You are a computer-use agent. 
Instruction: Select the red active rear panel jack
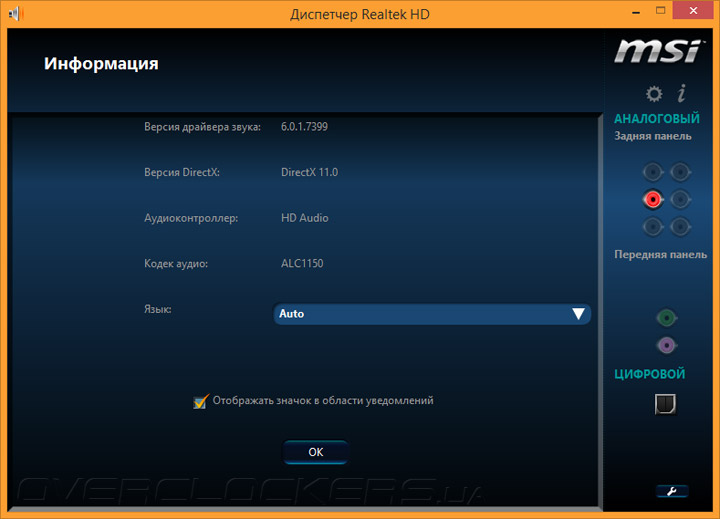pyautogui.click(x=652, y=199)
